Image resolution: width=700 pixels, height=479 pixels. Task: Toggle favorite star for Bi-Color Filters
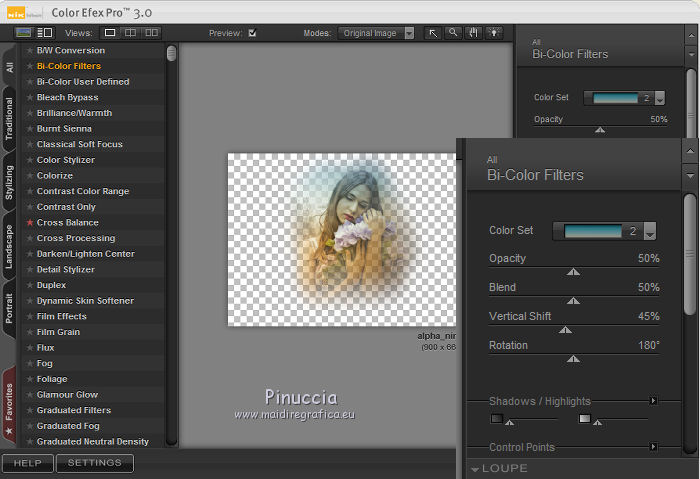tap(30, 66)
